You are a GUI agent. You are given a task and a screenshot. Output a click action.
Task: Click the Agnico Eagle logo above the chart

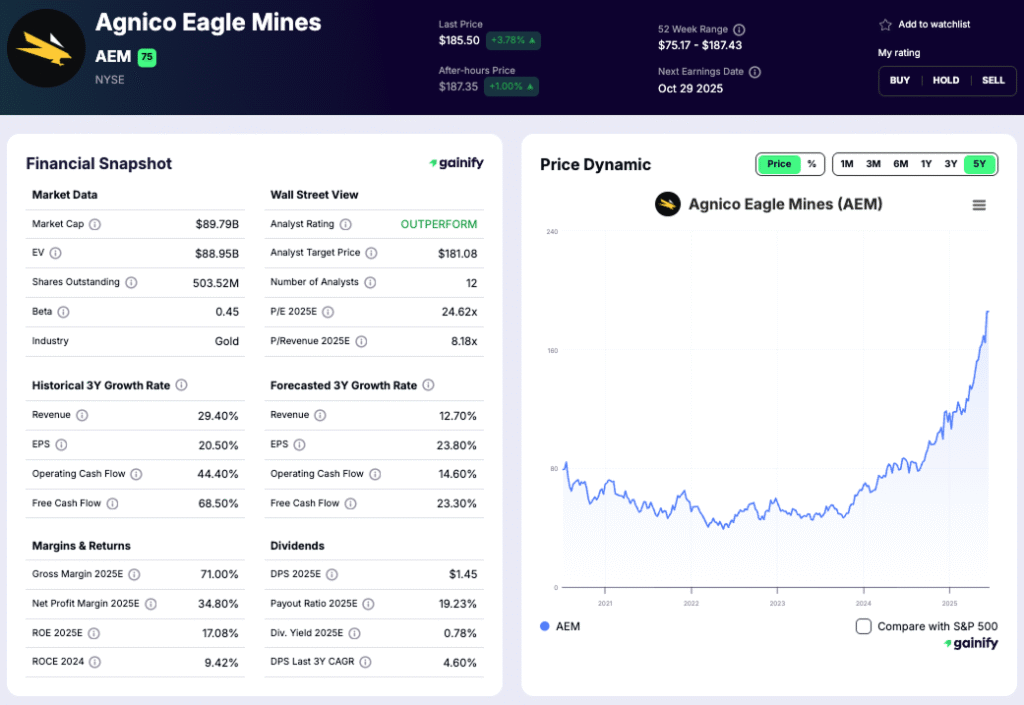point(667,204)
